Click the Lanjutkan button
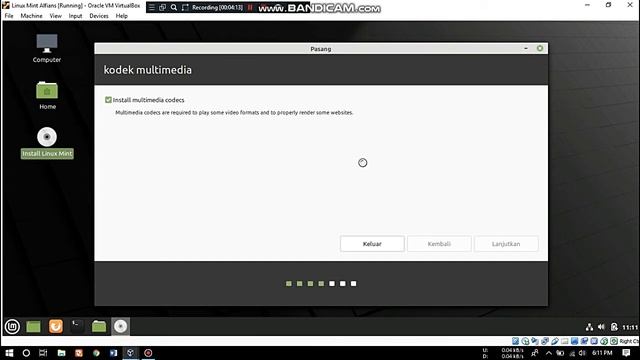The width and height of the screenshot is (640, 360). click(x=506, y=244)
